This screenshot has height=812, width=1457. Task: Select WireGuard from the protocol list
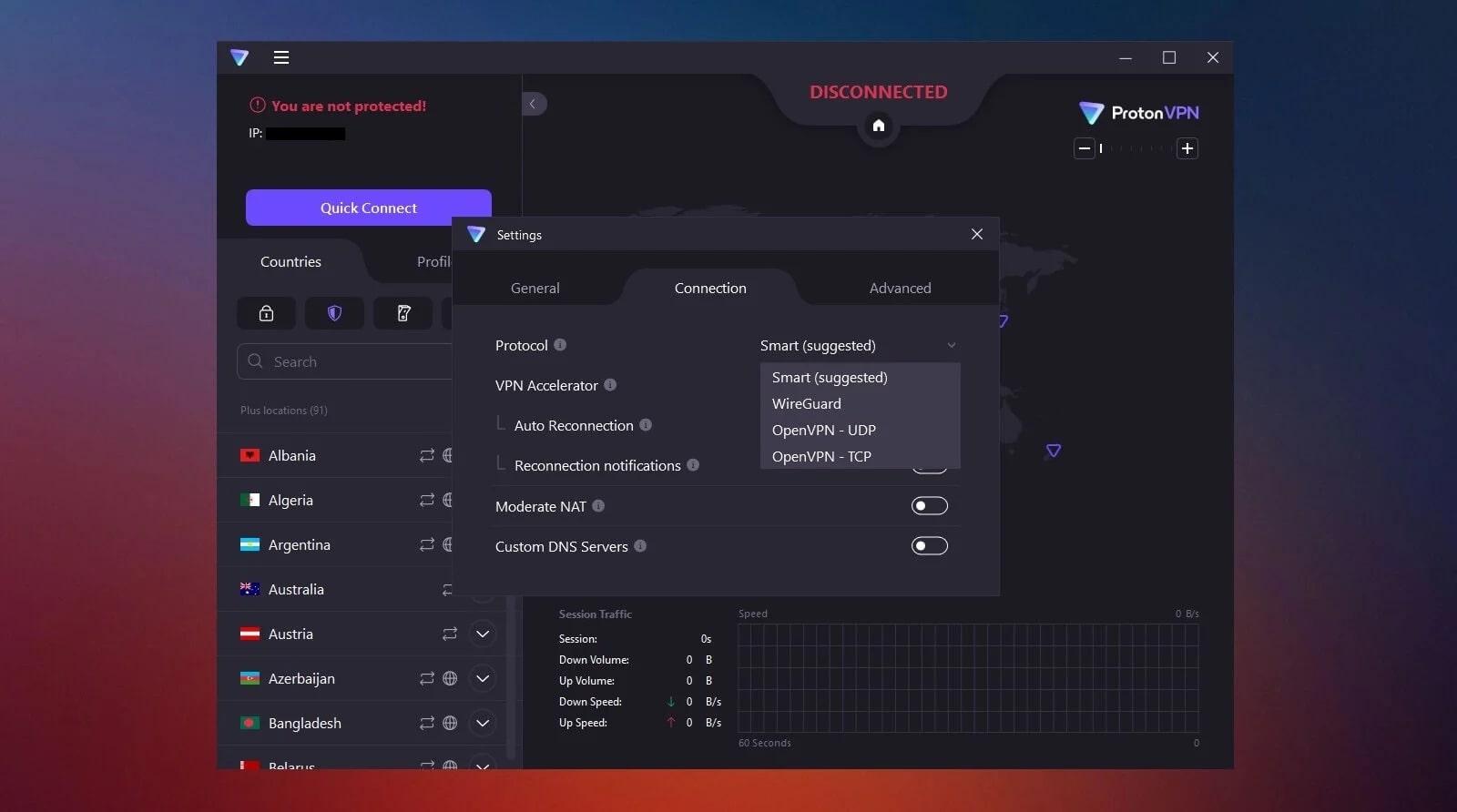tap(807, 403)
